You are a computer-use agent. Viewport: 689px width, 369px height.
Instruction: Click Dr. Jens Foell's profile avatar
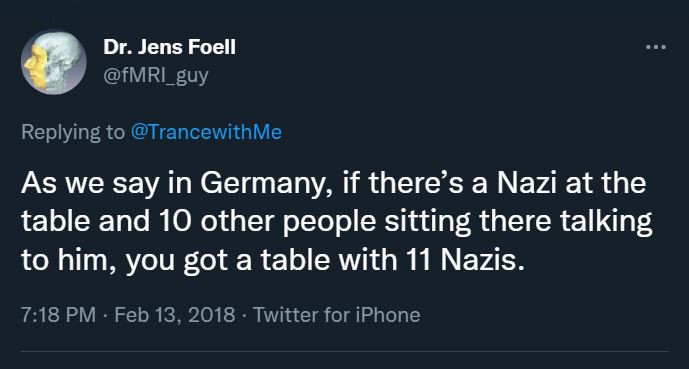coord(54,62)
